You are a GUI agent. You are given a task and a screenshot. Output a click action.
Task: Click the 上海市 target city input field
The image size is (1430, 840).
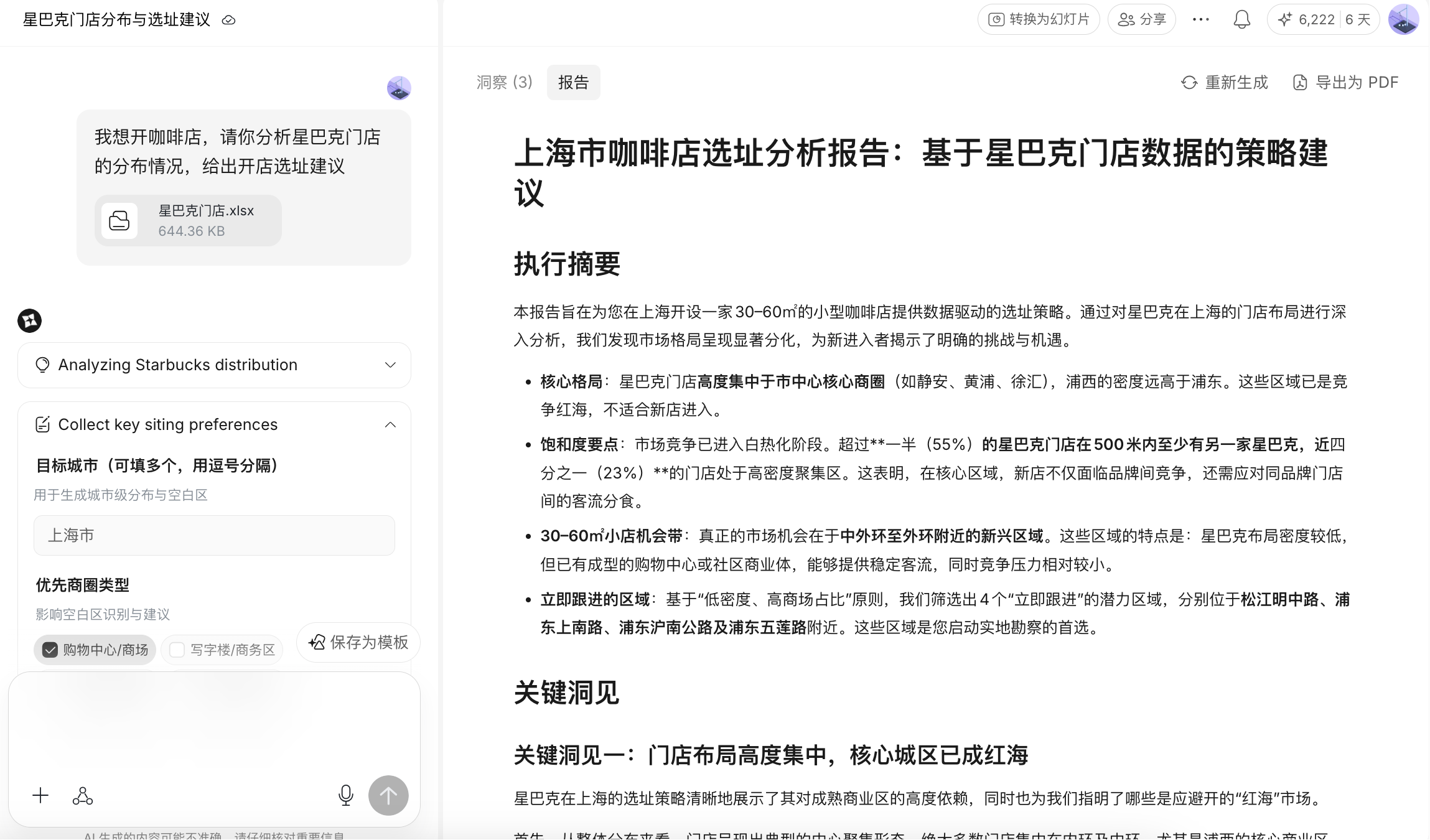click(x=214, y=535)
